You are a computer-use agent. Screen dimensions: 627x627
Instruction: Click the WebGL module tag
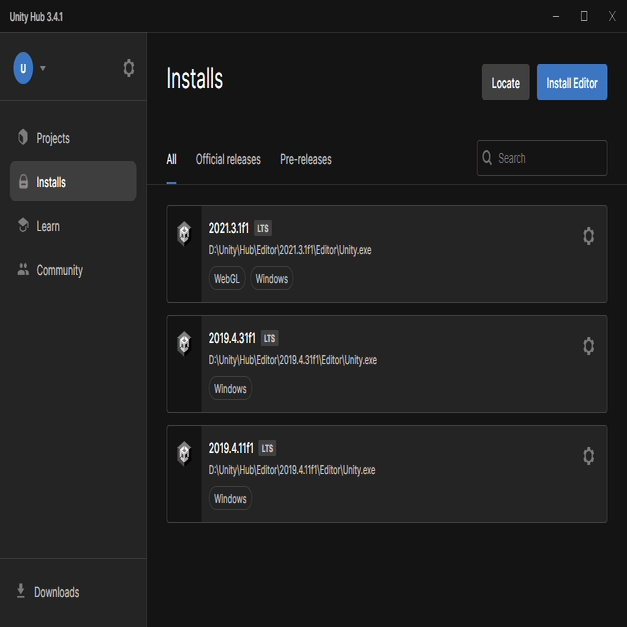pyautogui.click(x=227, y=278)
